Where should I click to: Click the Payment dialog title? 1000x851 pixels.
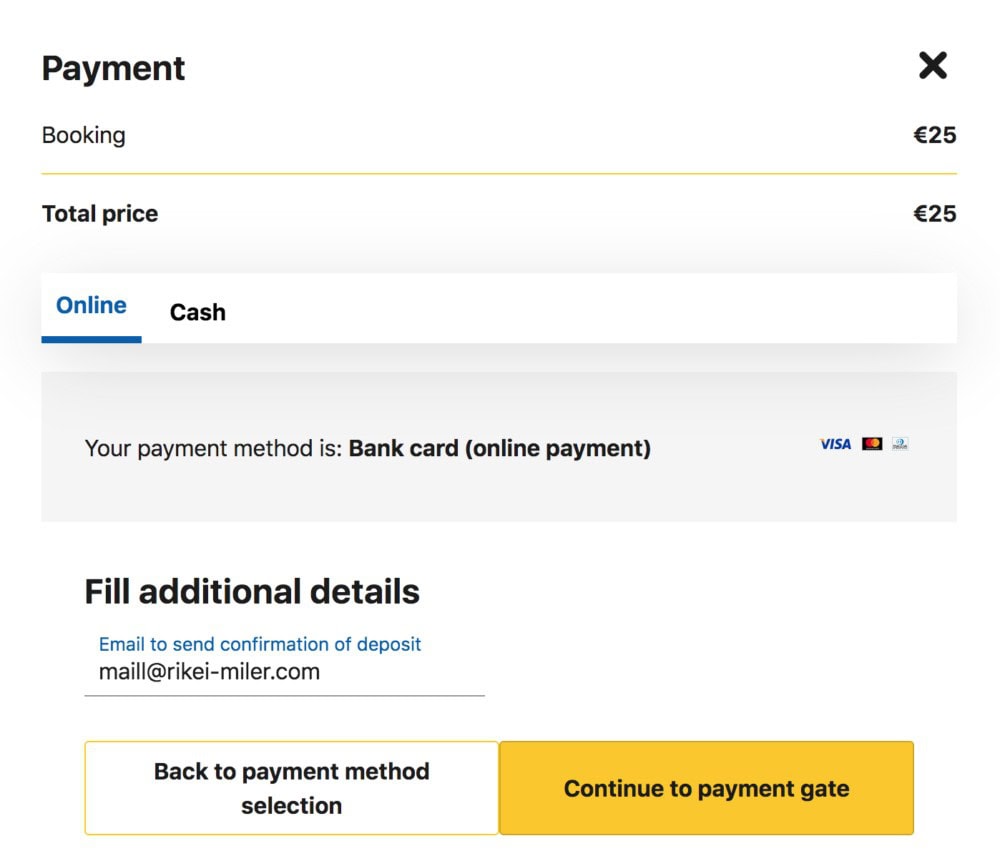coord(114,68)
